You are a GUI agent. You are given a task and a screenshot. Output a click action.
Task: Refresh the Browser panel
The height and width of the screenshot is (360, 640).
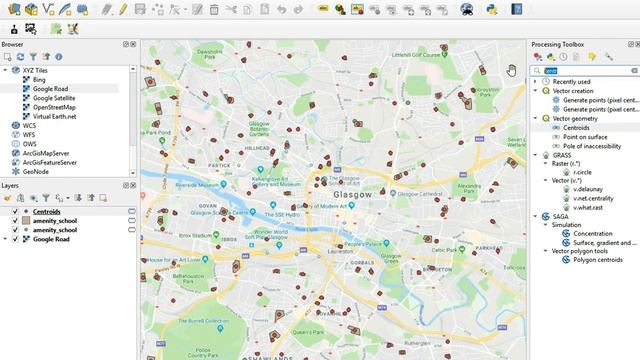(20, 57)
